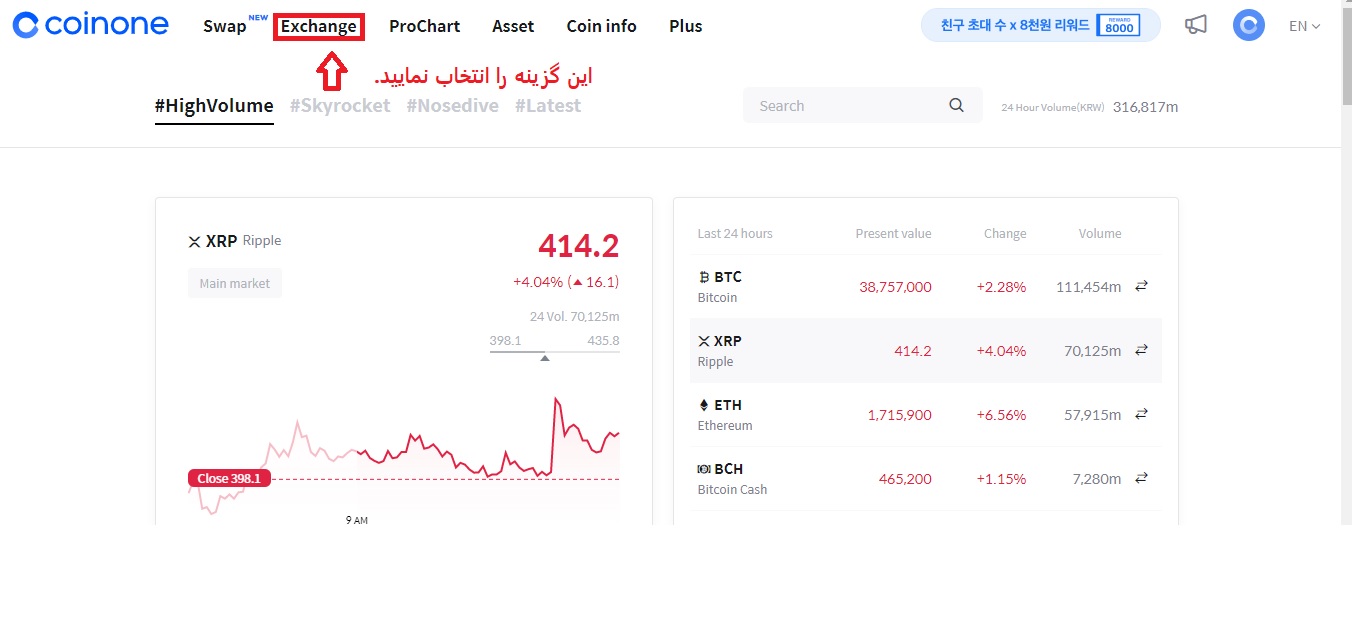Click the swap arrows icon in BTC row
This screenshot has height=623, width=1352.
(x=1141, y=286)
